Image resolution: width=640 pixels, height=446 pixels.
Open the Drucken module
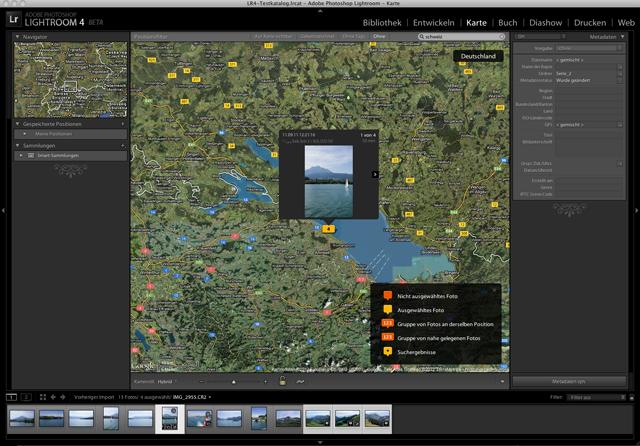coord(590,23)
